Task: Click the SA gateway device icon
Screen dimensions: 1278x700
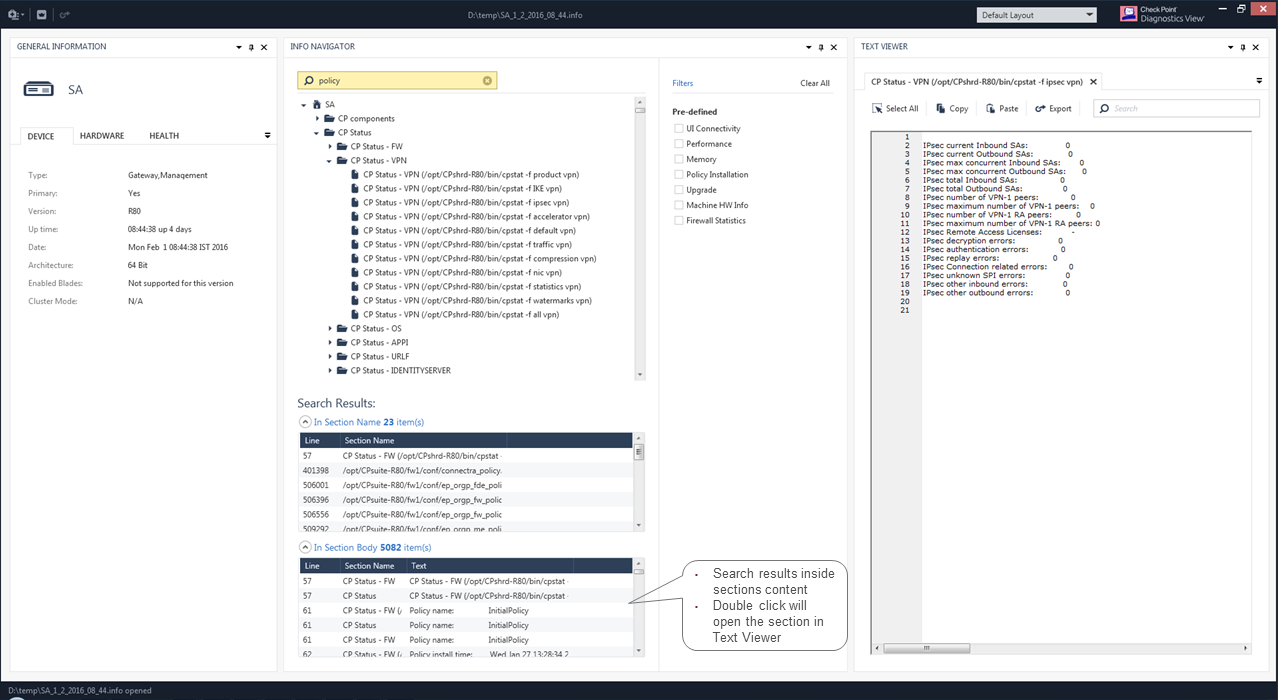Action: click(x=38, y=90)
